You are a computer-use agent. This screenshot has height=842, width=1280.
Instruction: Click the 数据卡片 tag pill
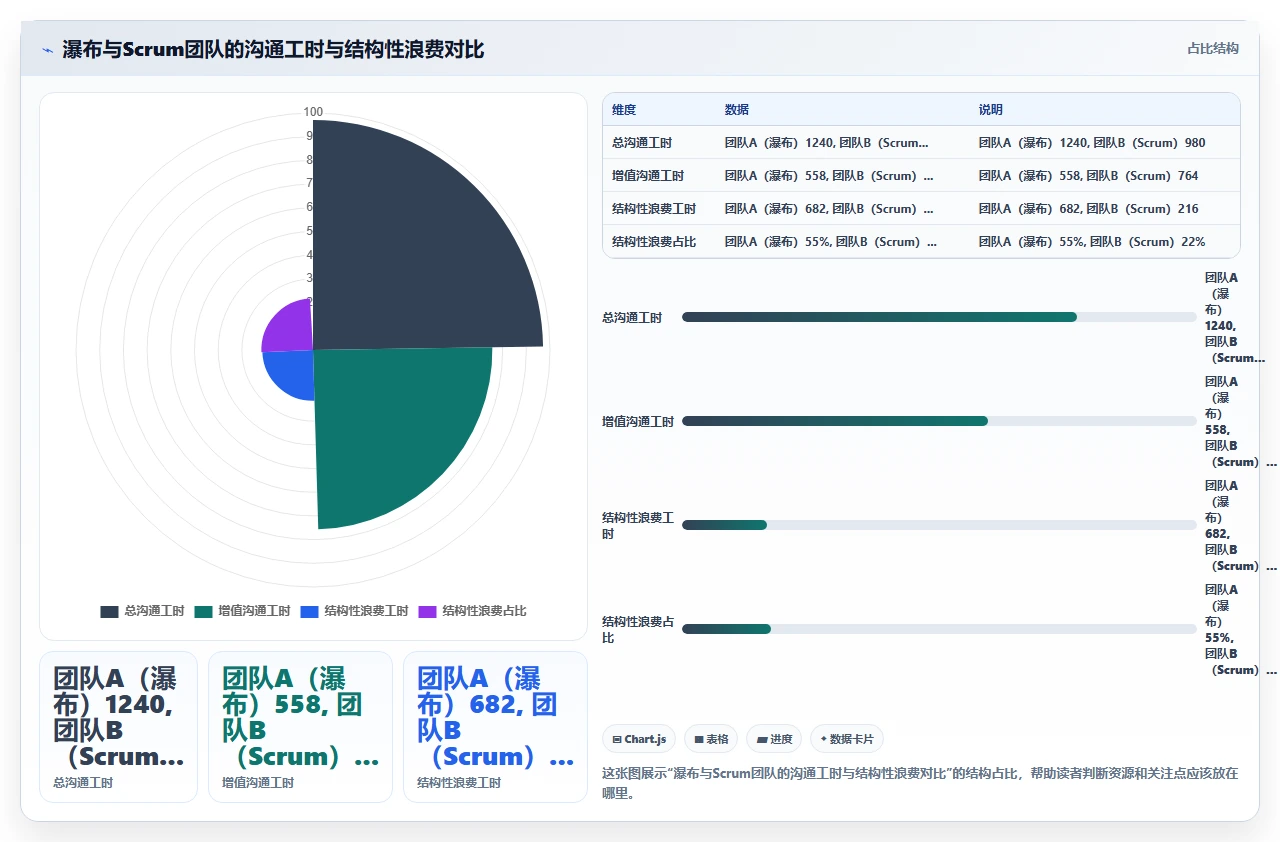click(x=847, y=739)
